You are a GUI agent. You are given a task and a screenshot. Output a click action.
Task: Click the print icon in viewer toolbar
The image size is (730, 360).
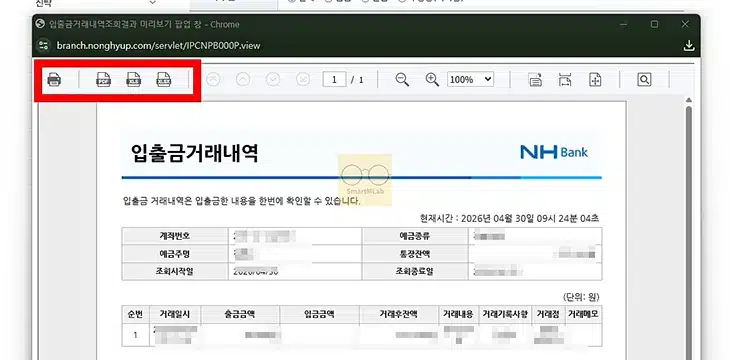[54, 80]
